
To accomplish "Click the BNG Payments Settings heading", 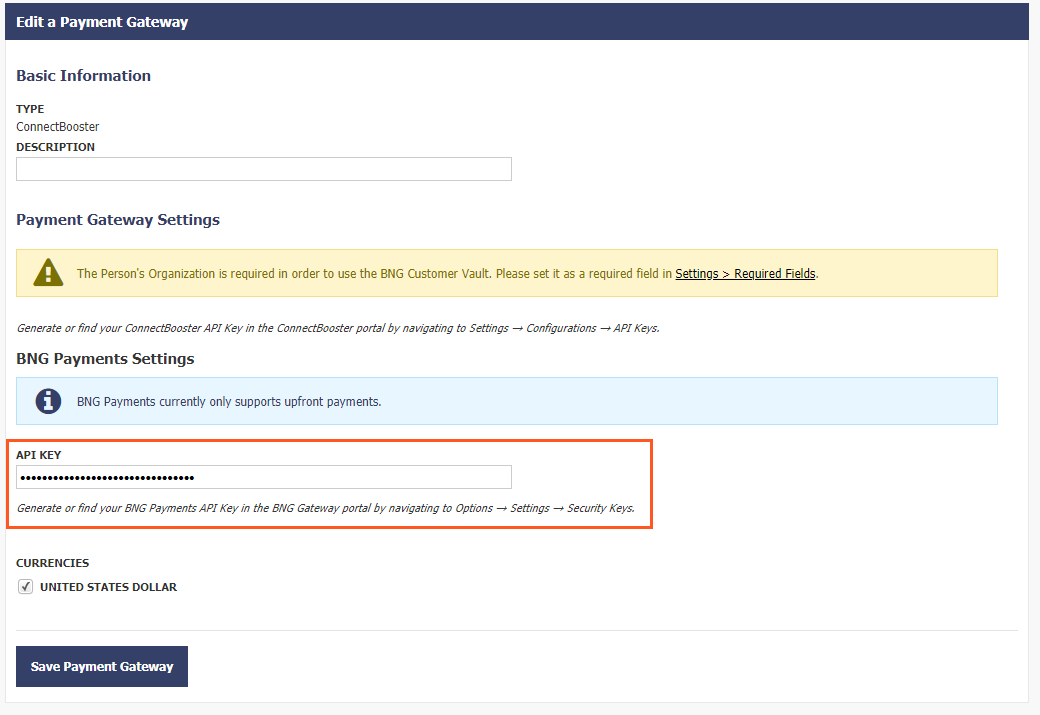I will tap(105, 359).
